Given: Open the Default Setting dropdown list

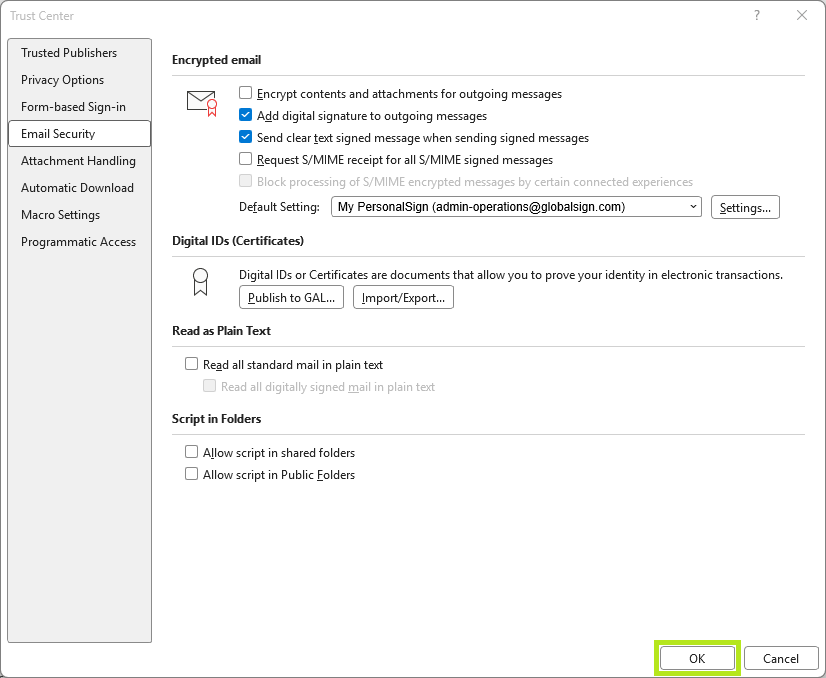Looking at the screenshot, I should [516, 207].
